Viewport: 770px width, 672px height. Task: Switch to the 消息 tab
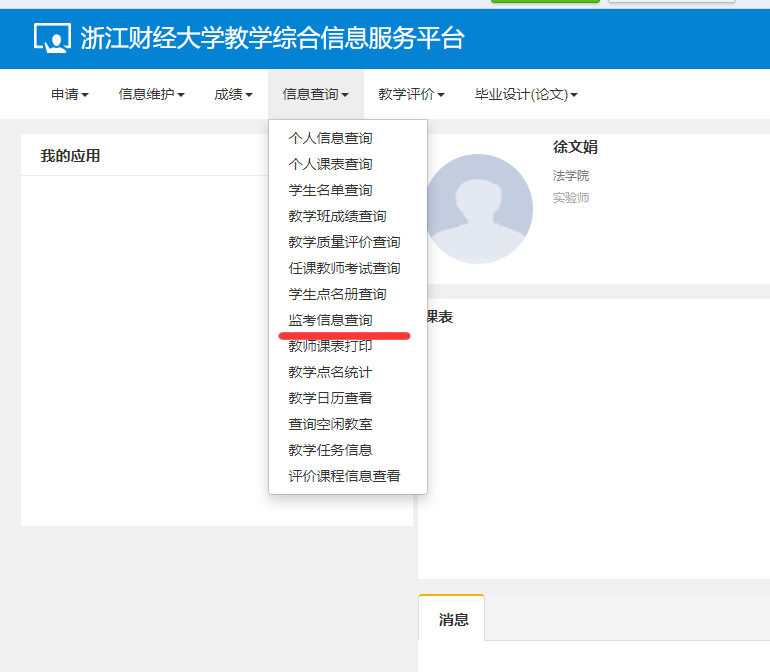(453, 619)
